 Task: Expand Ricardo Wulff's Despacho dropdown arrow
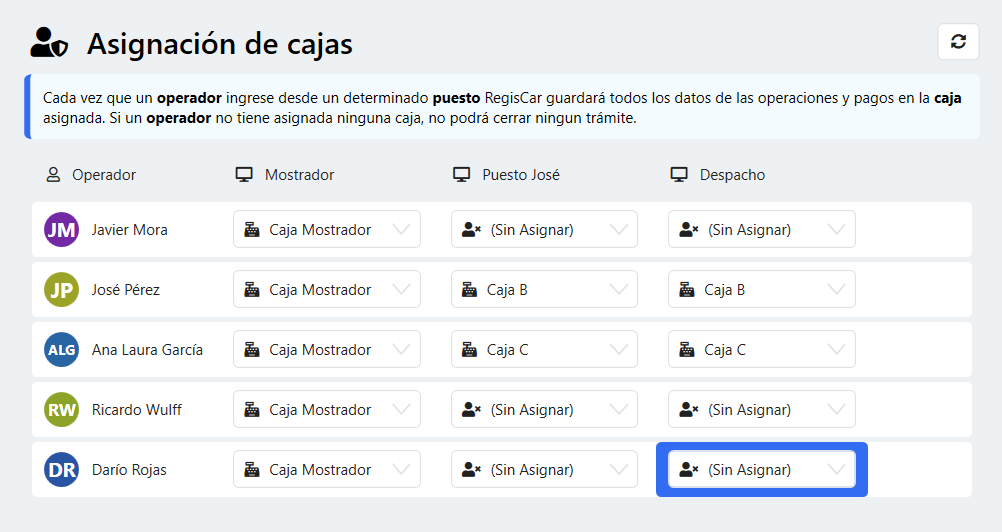(836, 409)
